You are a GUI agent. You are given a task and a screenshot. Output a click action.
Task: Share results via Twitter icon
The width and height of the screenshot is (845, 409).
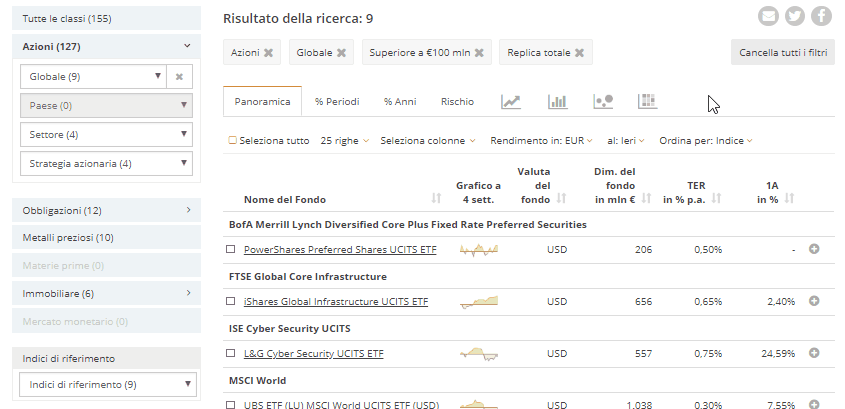click(x=795, y=16)
